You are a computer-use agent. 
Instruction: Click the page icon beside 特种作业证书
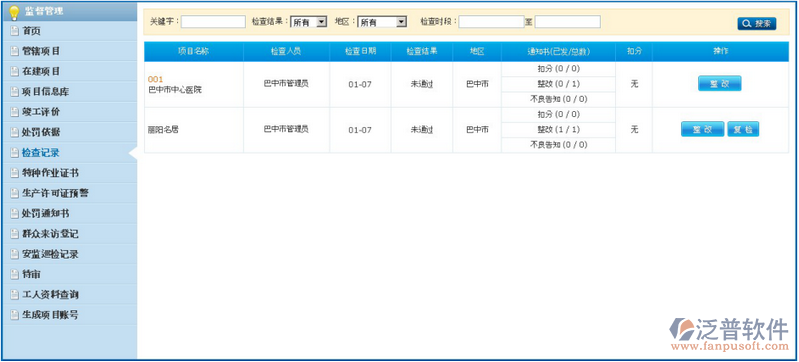pos(14,173)
